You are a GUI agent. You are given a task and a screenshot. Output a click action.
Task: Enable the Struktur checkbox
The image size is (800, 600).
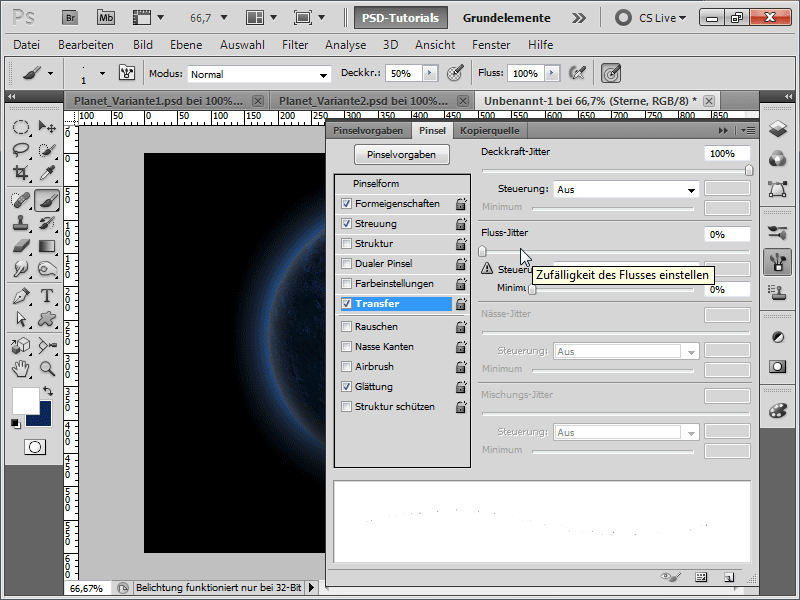click(346, 243)
